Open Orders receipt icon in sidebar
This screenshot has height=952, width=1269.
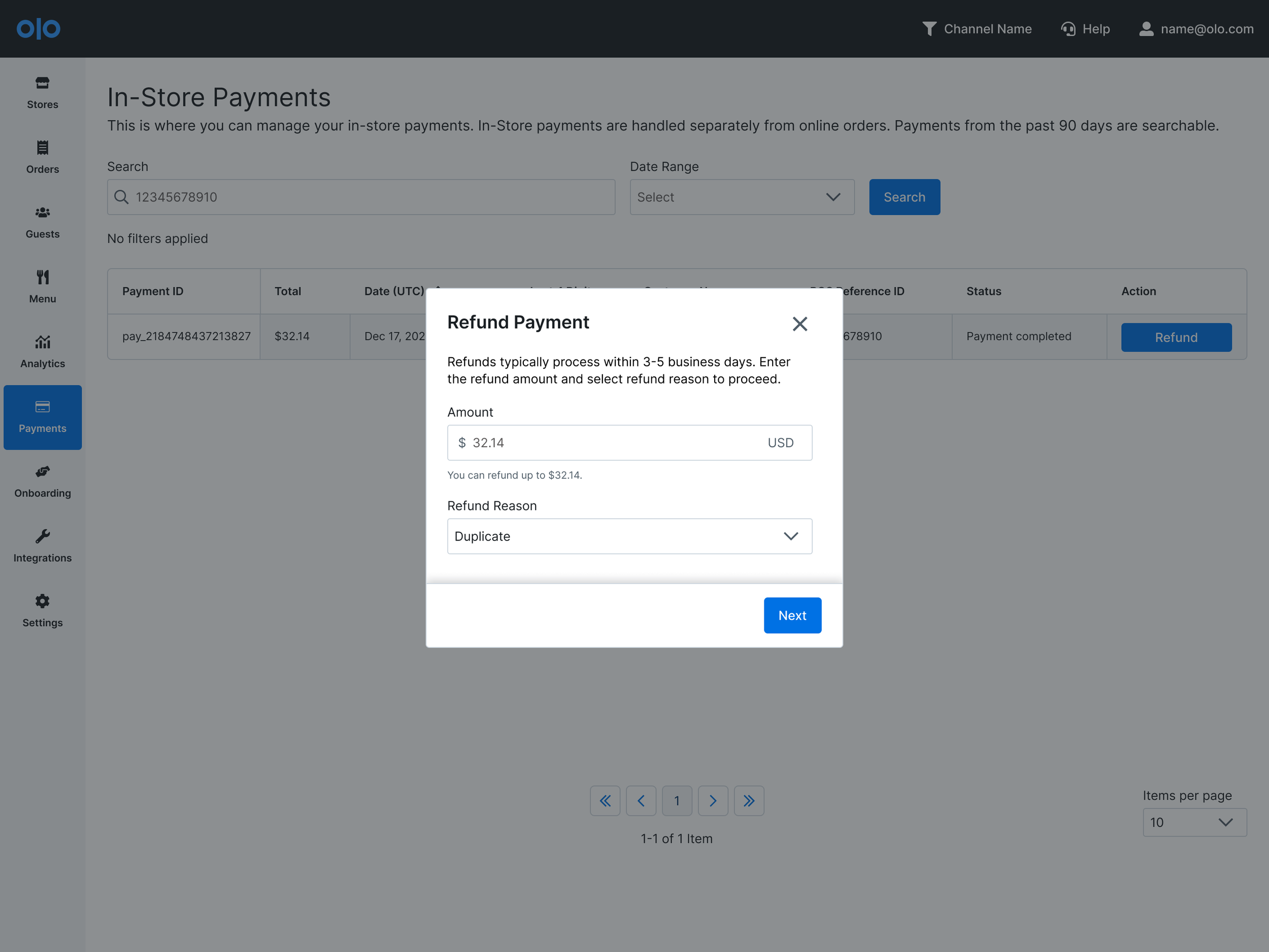pyautogui.click(x=43, y=148)
